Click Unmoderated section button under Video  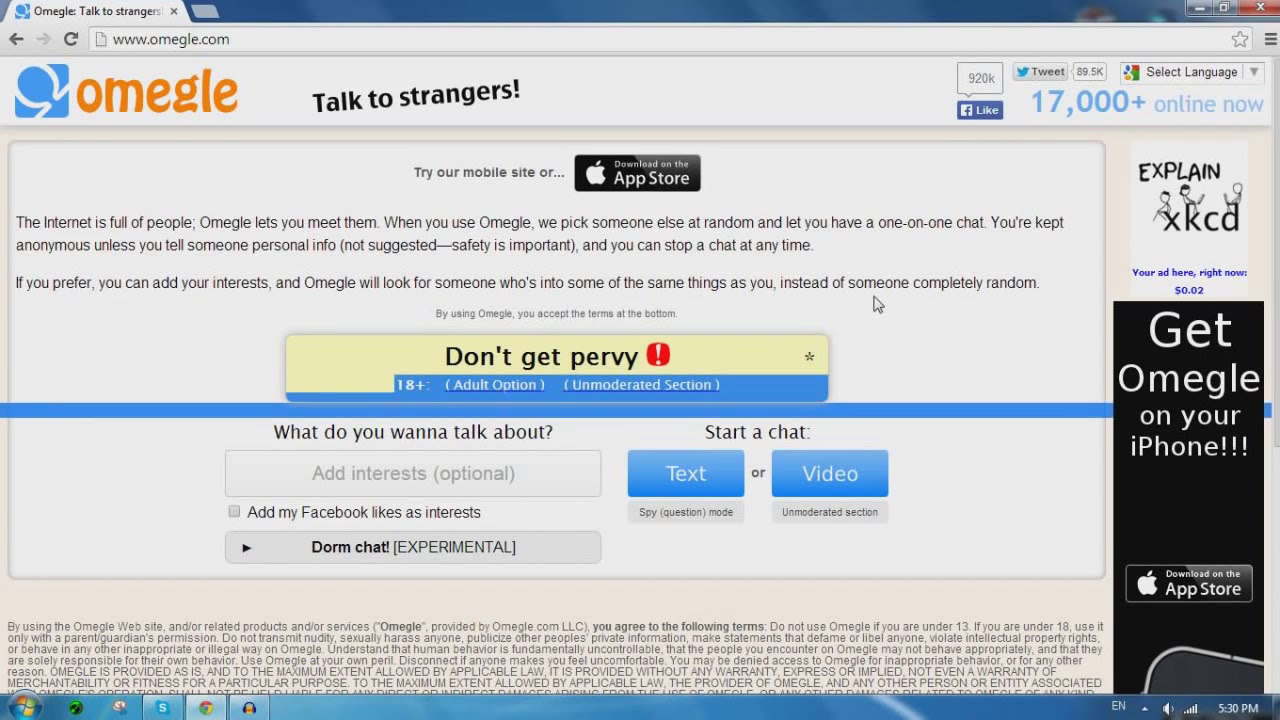click(x=830, y=512)
